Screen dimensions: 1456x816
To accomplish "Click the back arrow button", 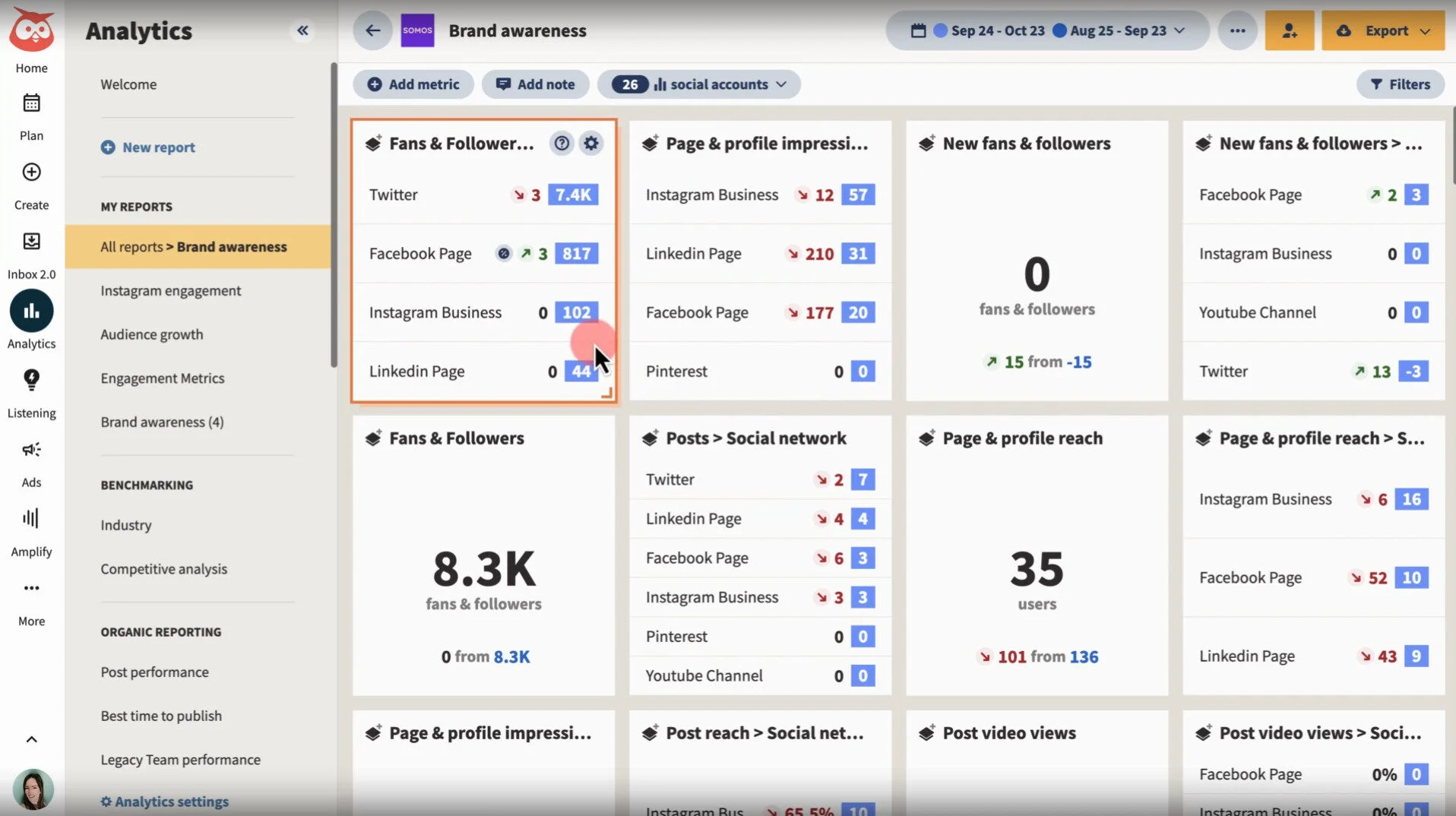I will tap(372, 30).
